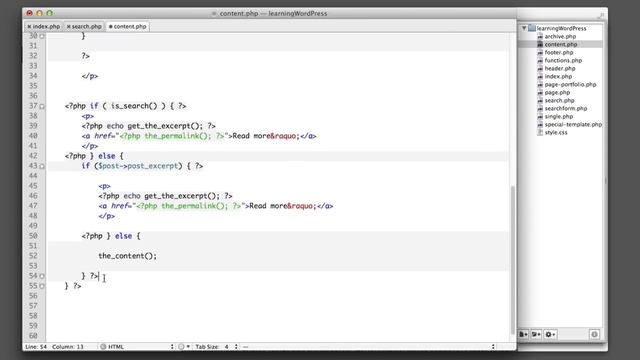640x360 pixels.
Task: Close the search.php tab with its x icon
Action: (x=69, y=27)
